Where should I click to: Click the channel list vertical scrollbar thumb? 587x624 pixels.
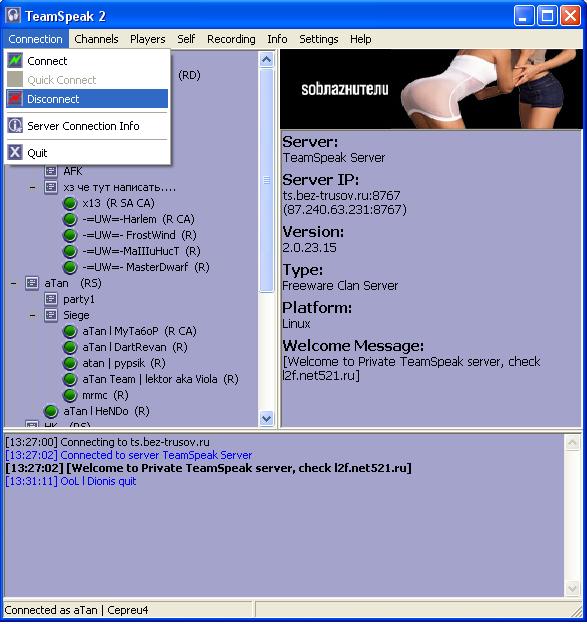point(266,180)
